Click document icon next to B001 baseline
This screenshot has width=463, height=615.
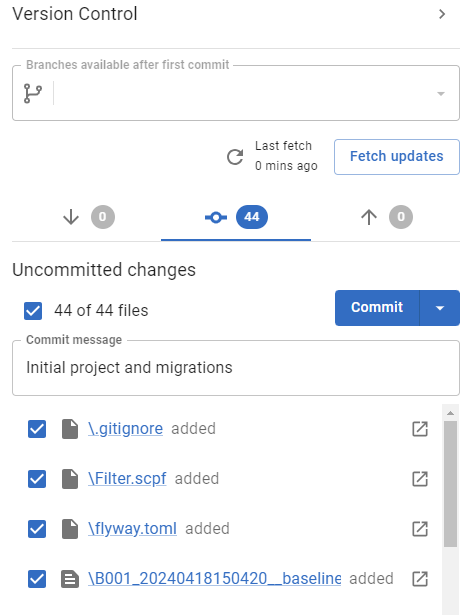(x=70, y=579)
